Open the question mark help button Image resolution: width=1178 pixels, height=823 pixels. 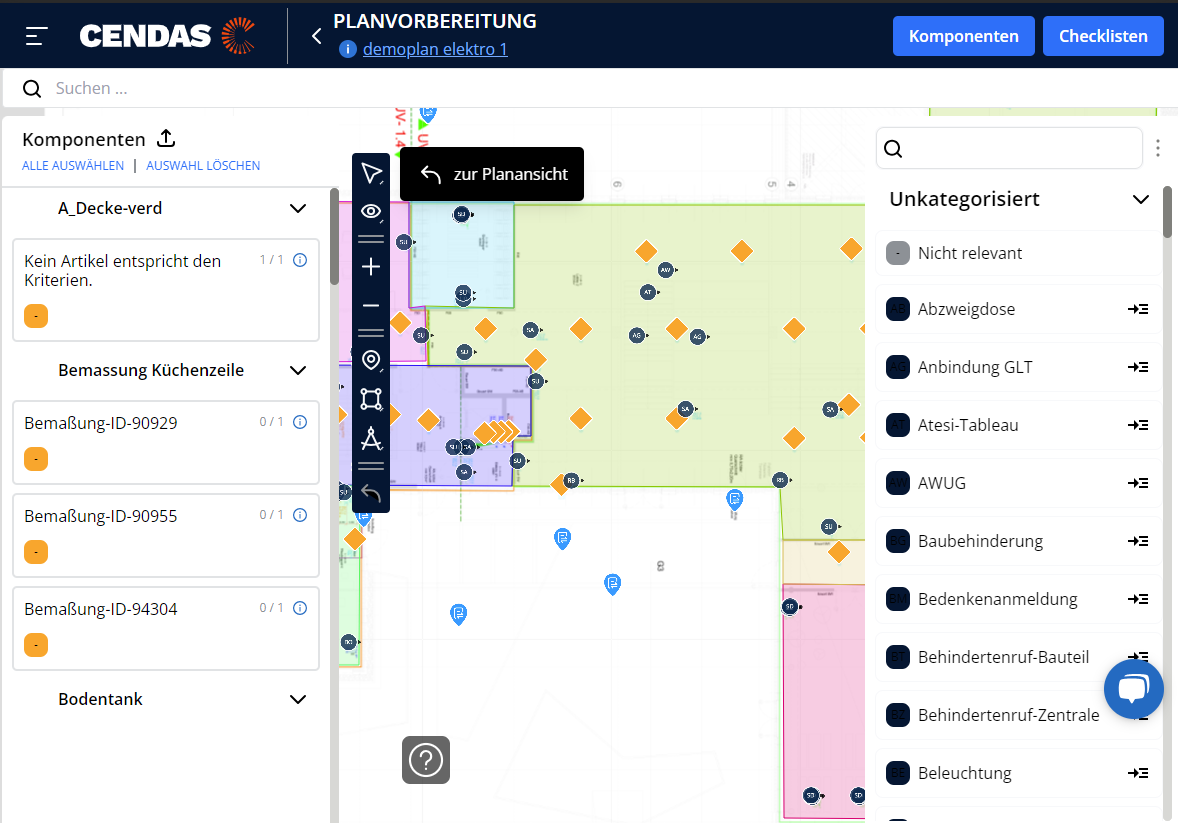426,760
